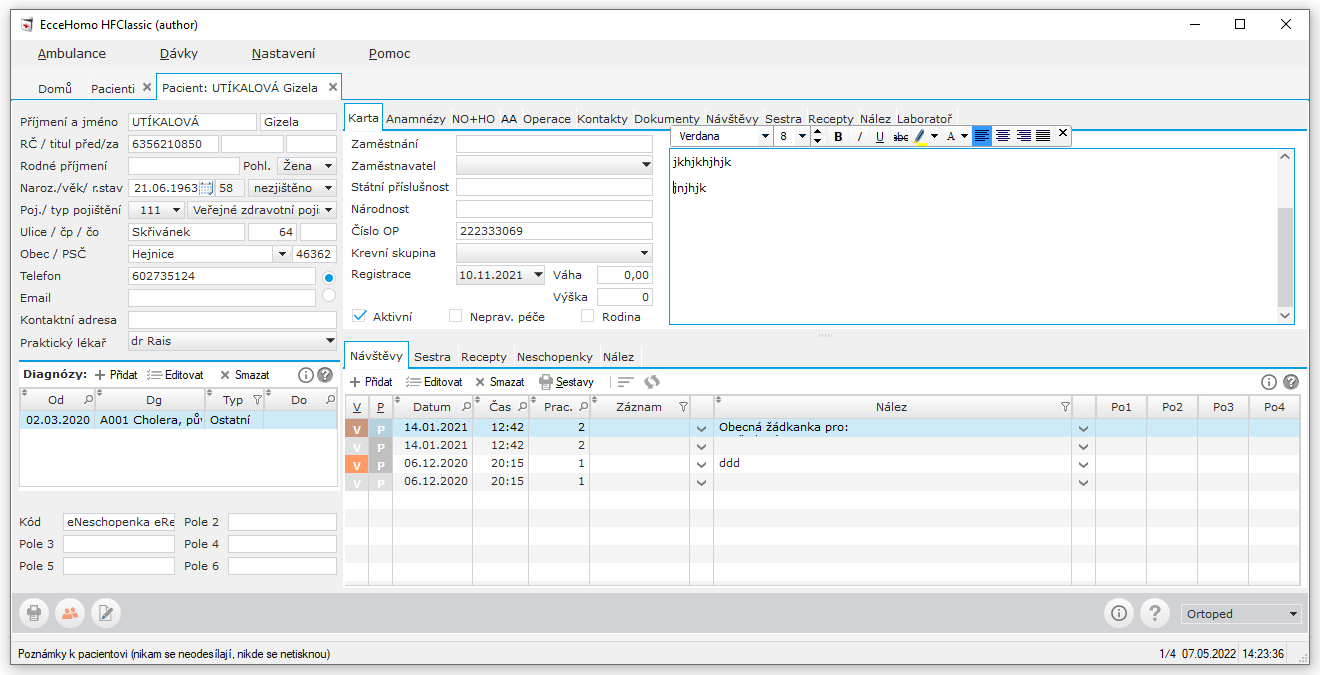Select the radio button beside Email
The width and height of the screenshot is (1320, 675).
329,296
